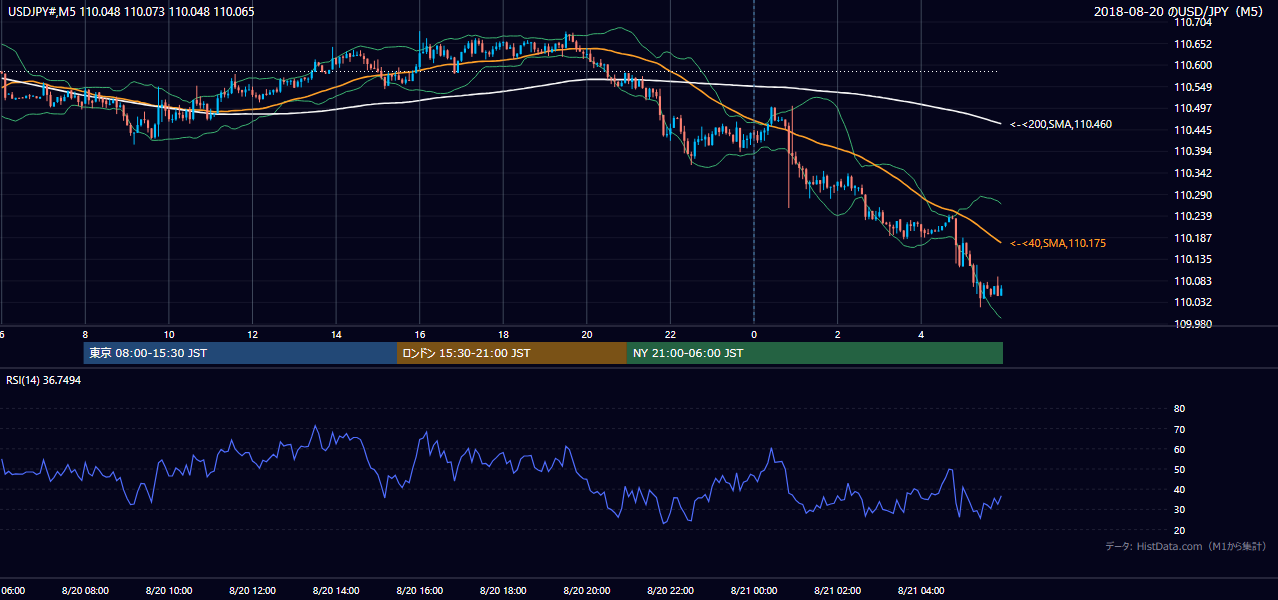Select the 200 SMA 110.460 label
Viewport: 1278px width, 600px height.
(1060, 124)
